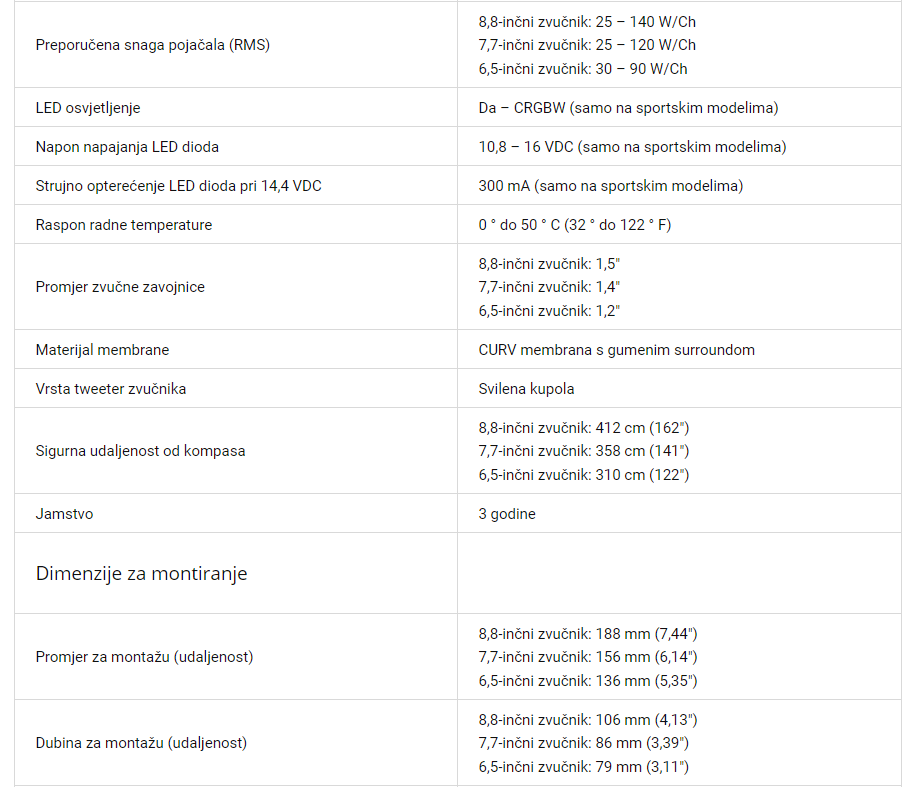
Task: Click the 'Jamstvo' row label
Action: 64,514
